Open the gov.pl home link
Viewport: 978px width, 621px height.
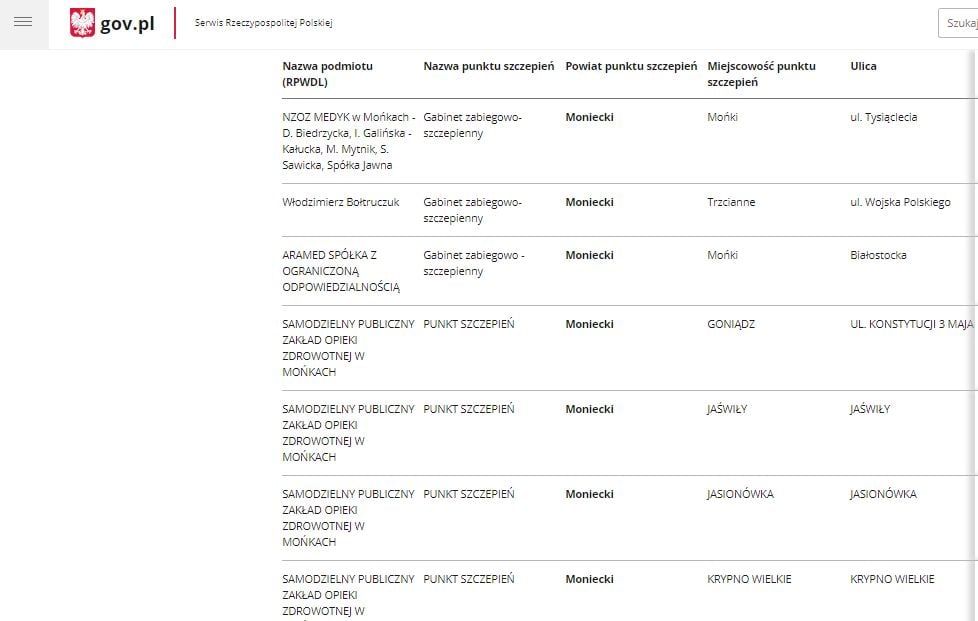pyautogui.click(x=112, y=23)
